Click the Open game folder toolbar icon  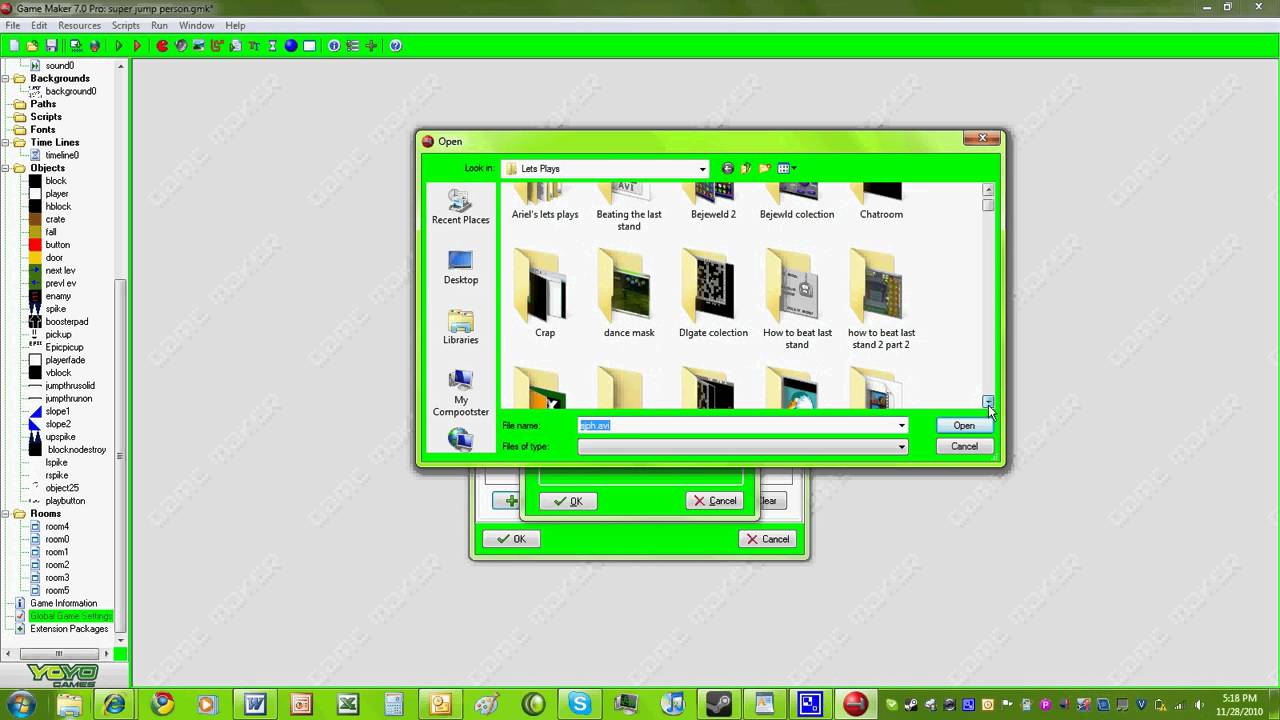click(32, 46)
